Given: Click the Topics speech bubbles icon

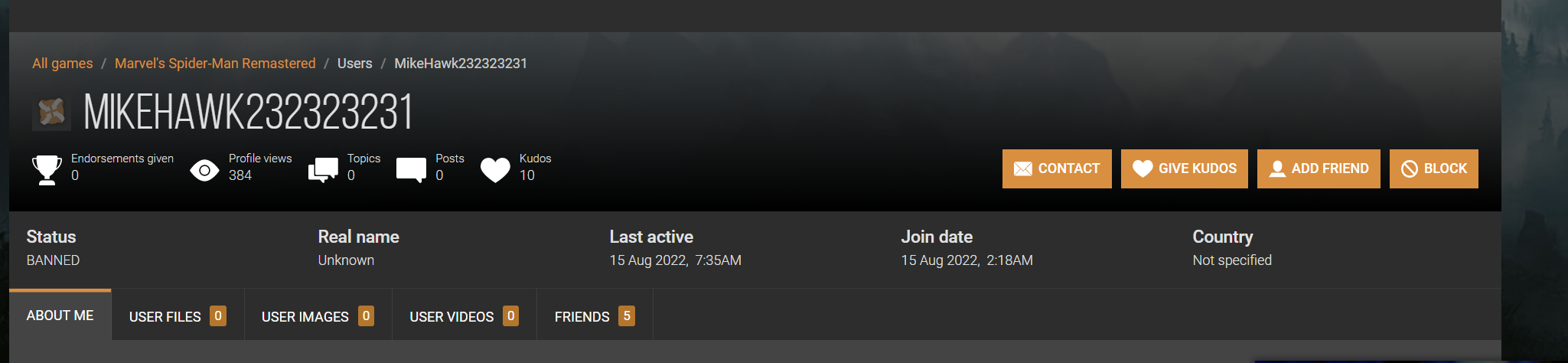Looking at the screenshot, I should tap(323, 170).
